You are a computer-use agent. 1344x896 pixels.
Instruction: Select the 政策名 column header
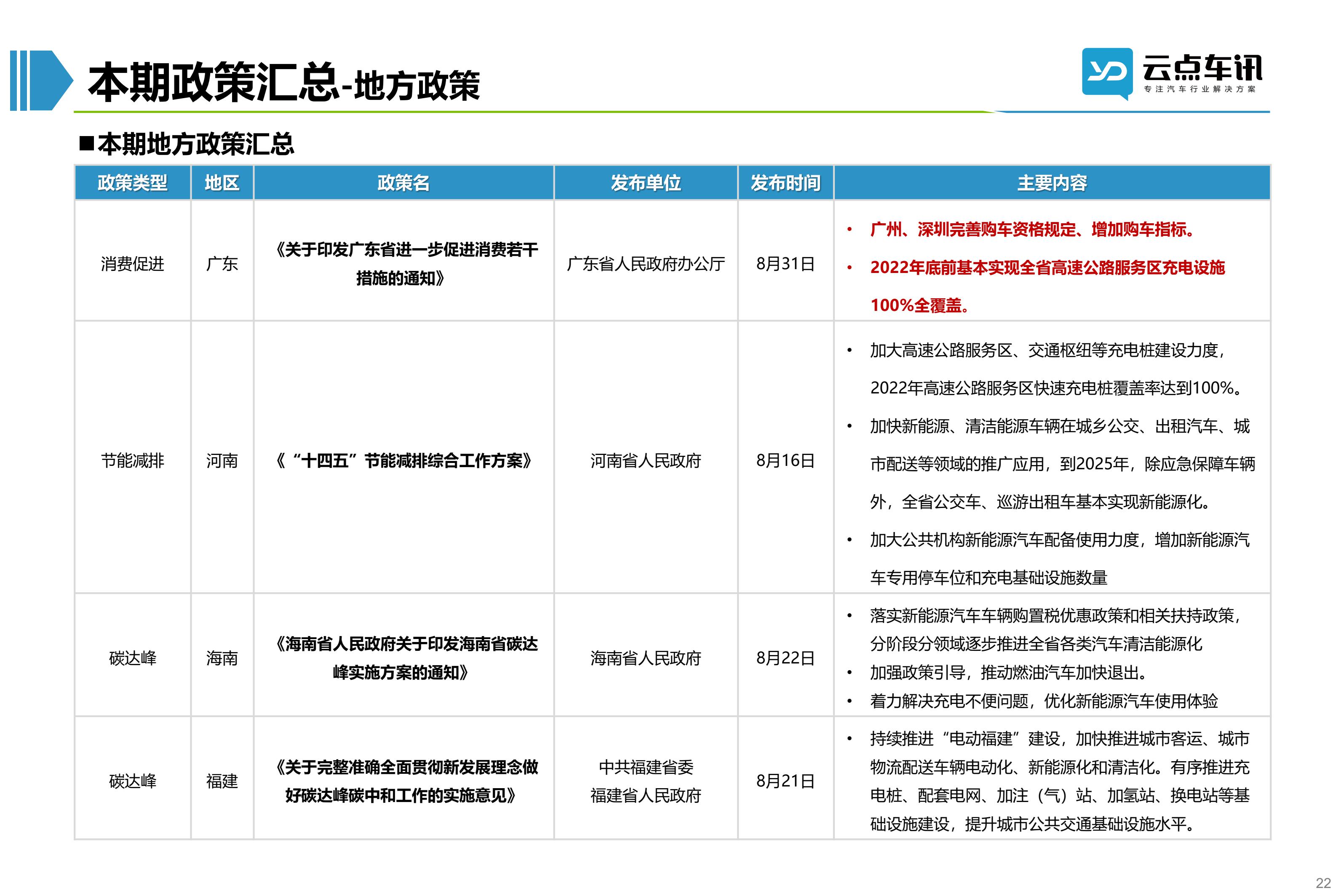pos(403,183)
